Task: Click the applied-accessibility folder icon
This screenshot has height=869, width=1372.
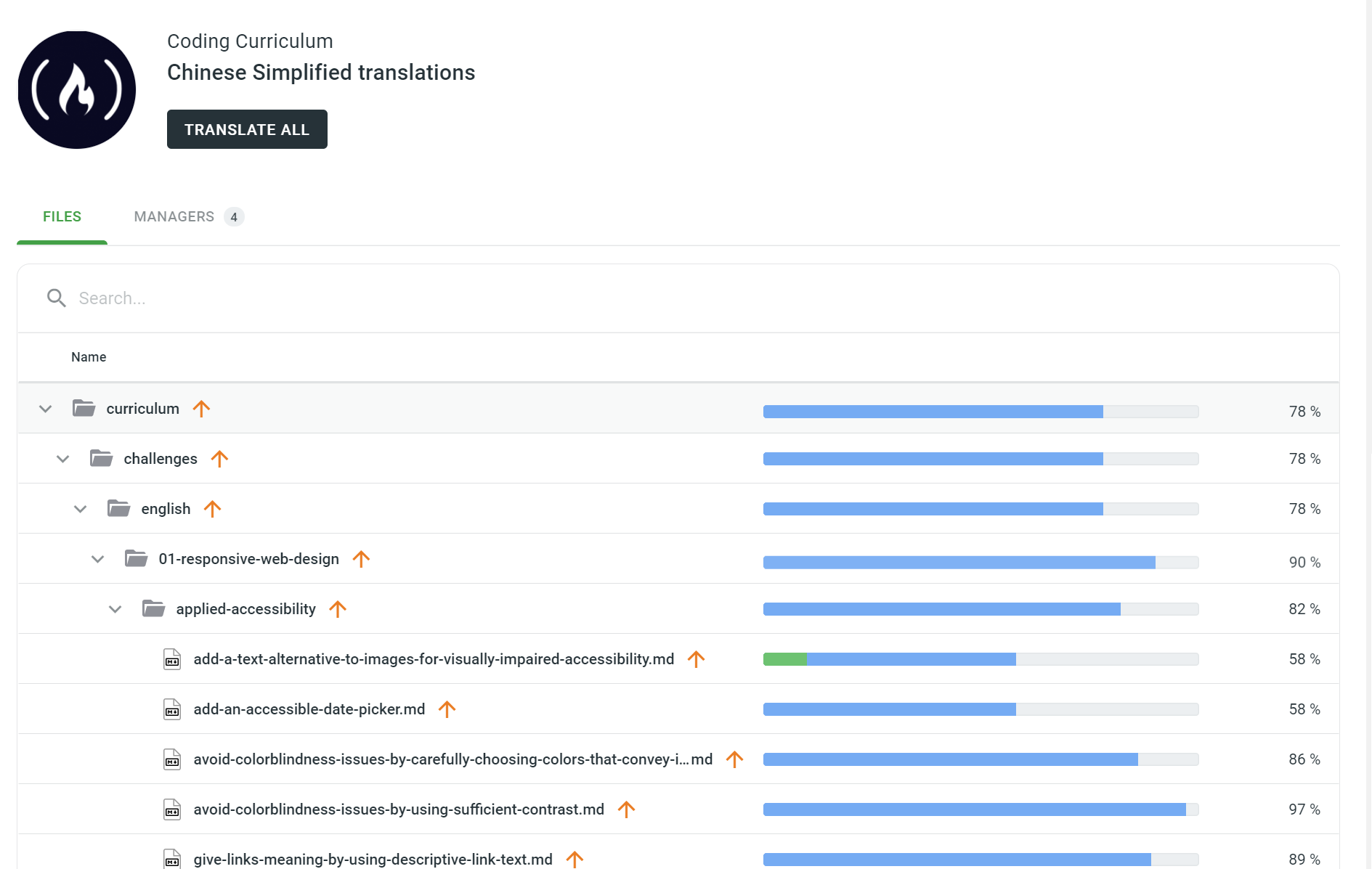Action: (x=153, y=608)
